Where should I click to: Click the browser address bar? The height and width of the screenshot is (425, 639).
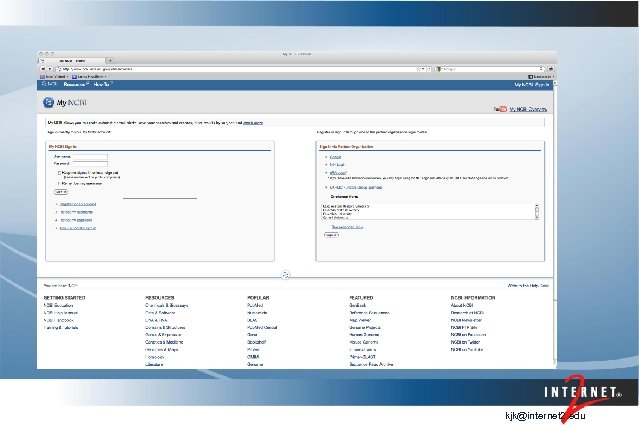coord(238,69)
